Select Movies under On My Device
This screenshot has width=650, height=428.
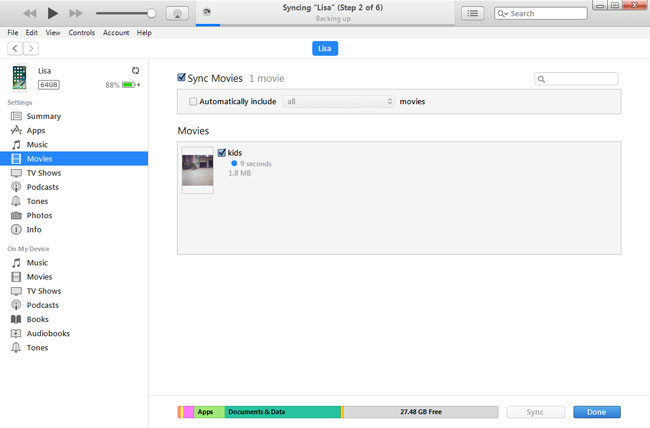(x=39, y=277)
